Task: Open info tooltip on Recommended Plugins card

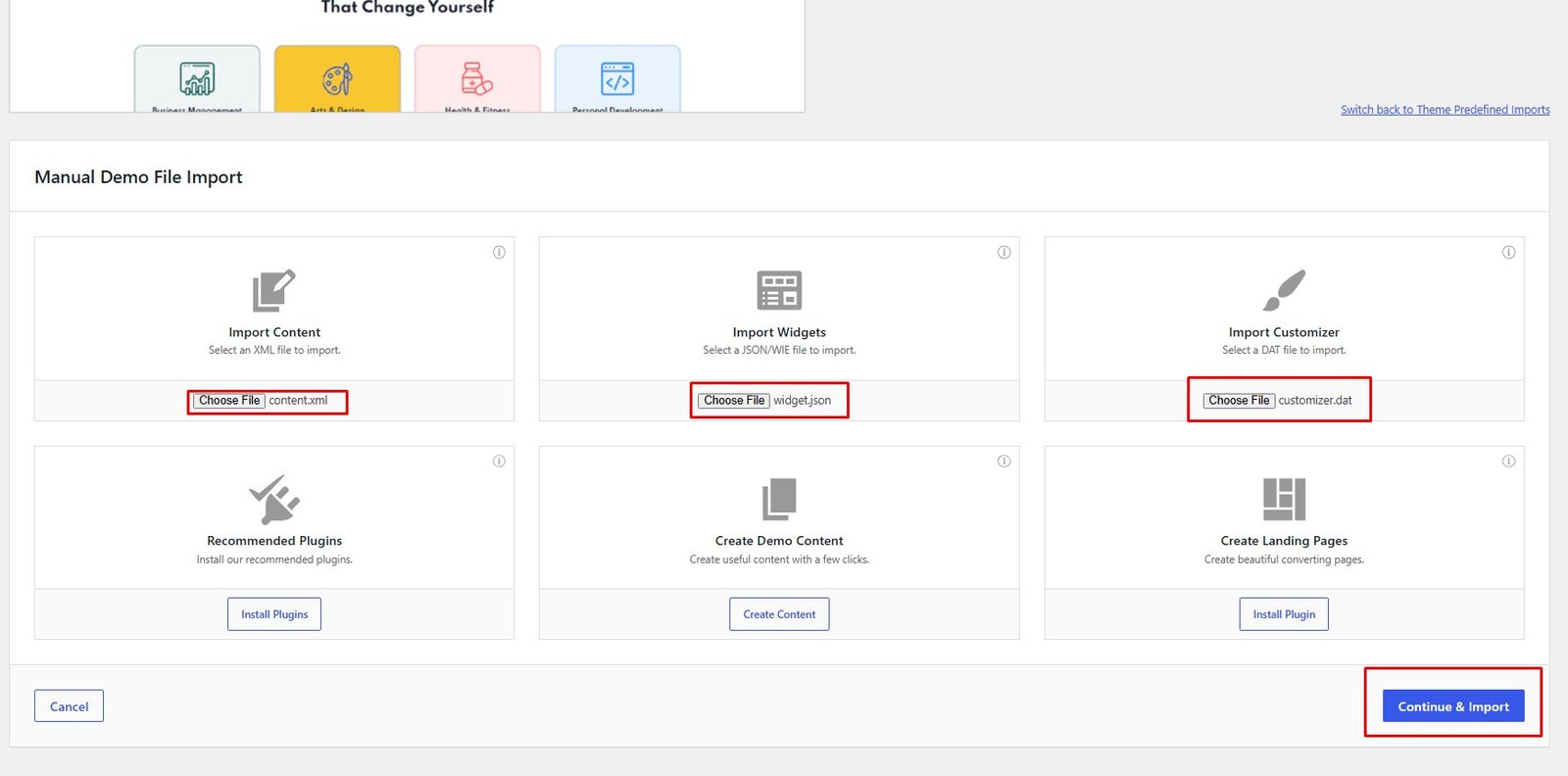Action: point(499,461)
